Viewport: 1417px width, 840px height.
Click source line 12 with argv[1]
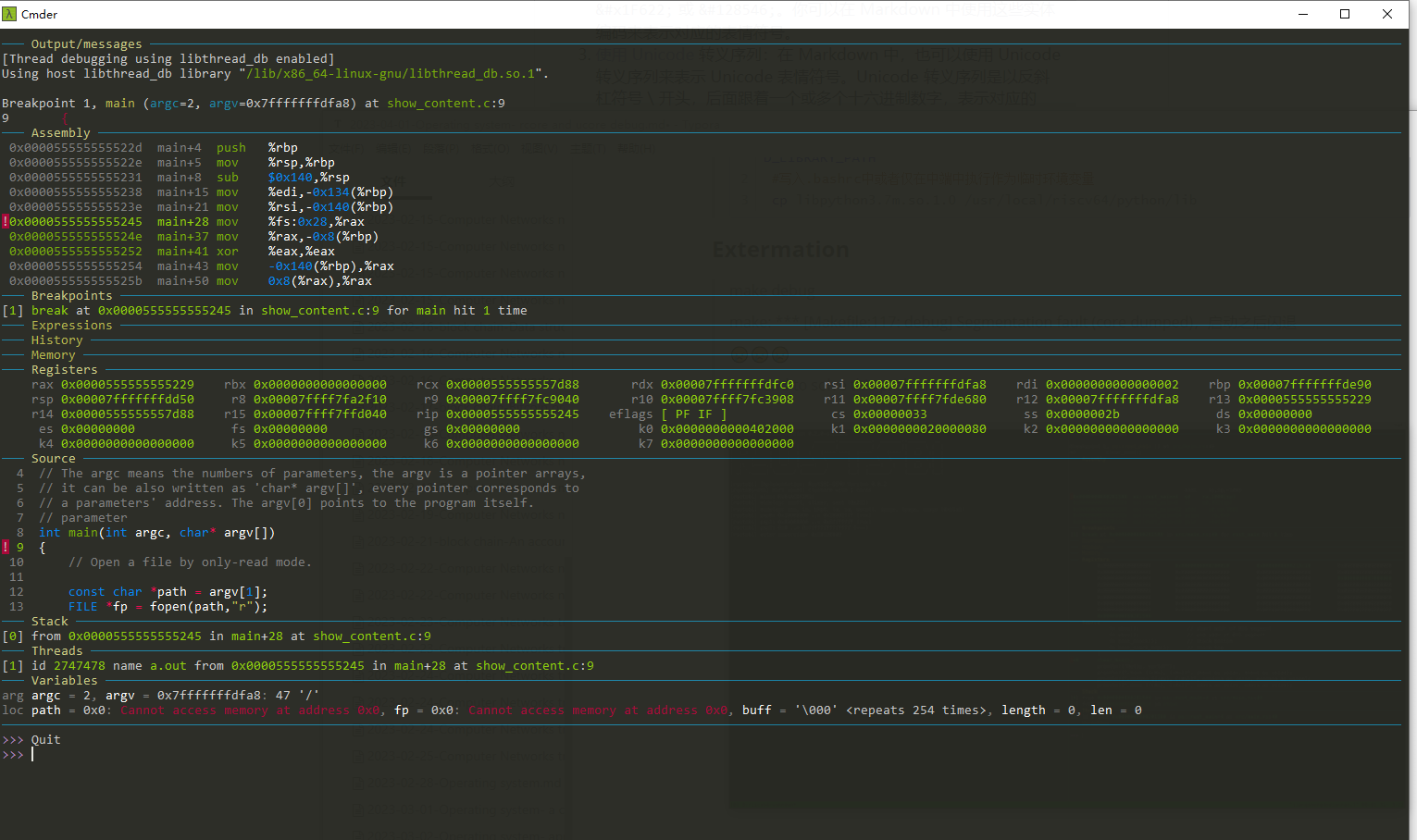click(168, 592)
